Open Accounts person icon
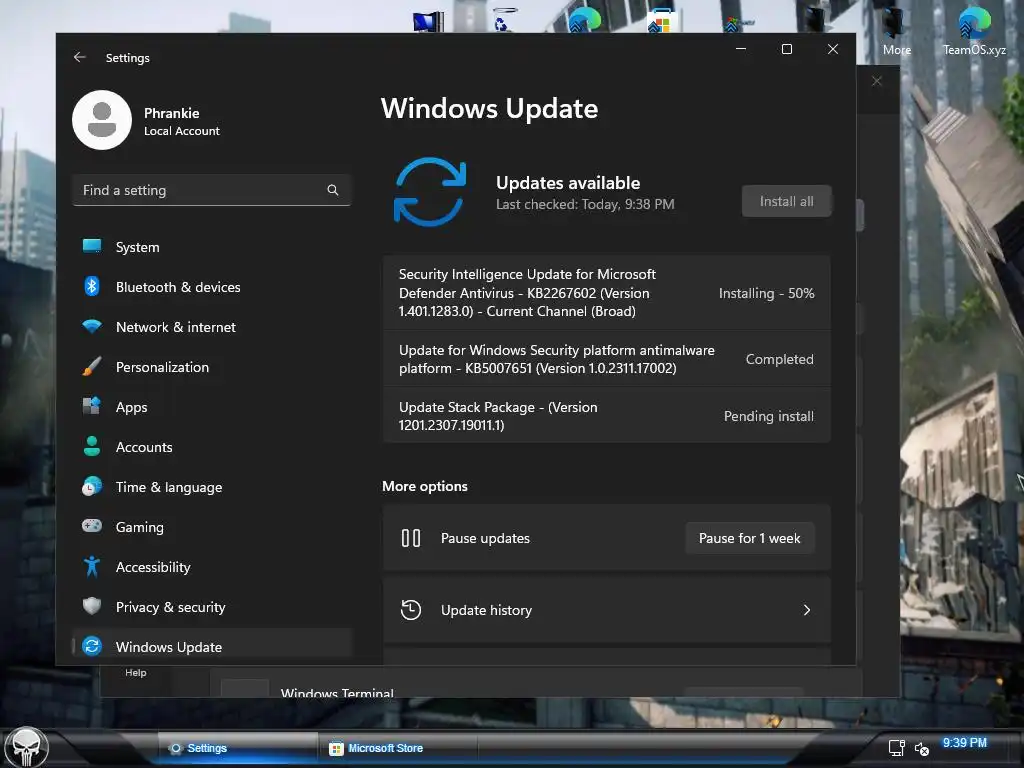This screenshot has height=768, width=1024. (92, 446)
